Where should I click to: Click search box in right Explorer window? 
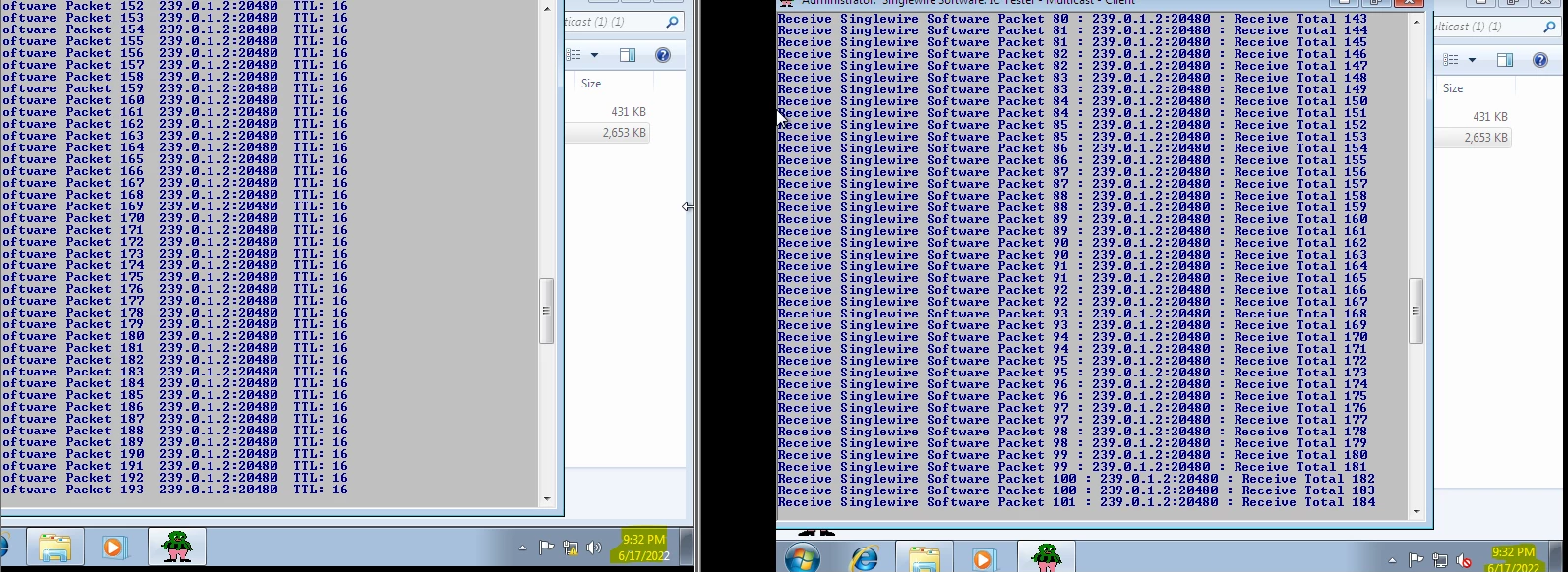(x=1497, y=27)
